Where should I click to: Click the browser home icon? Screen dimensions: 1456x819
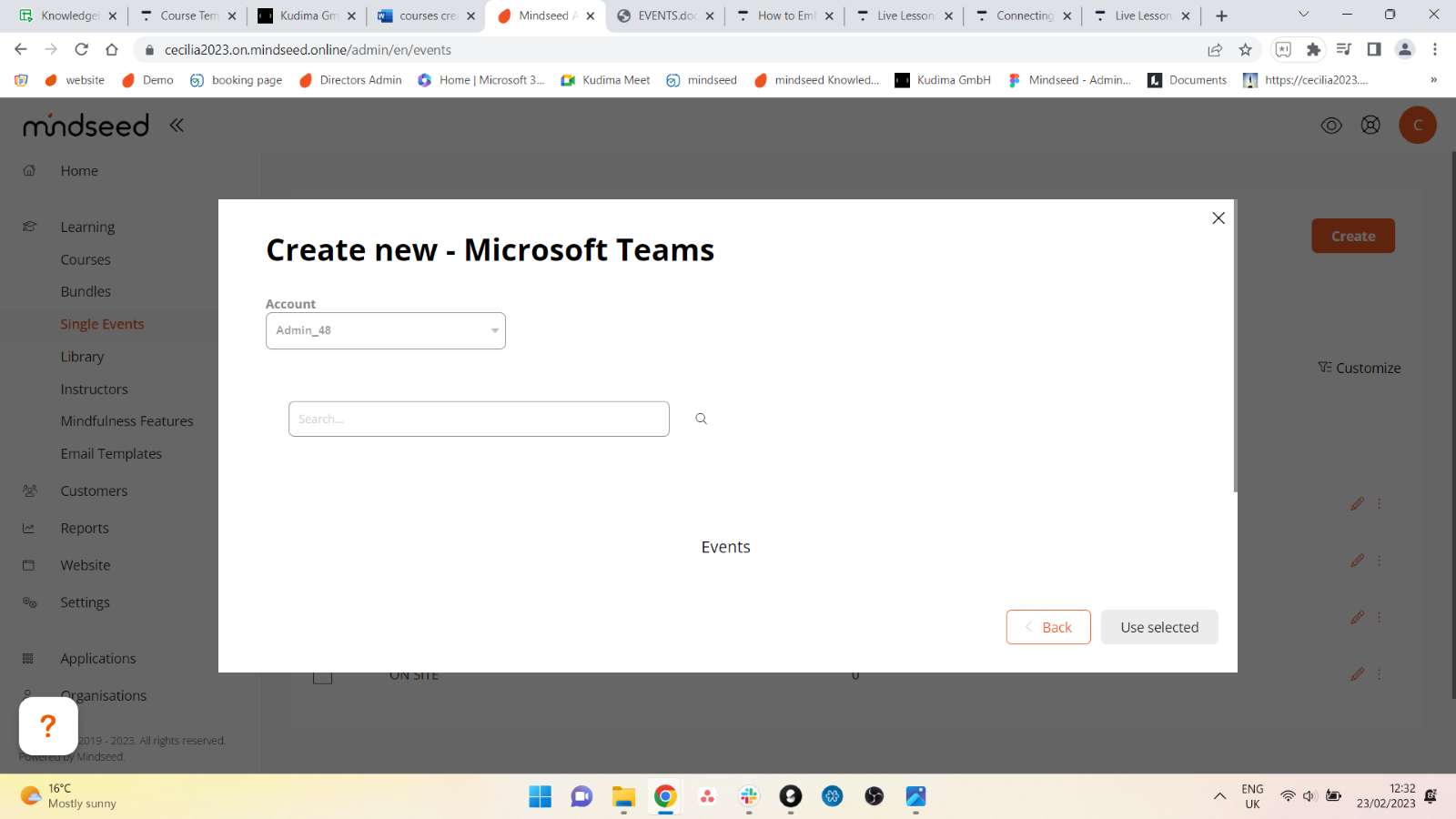(112, 49)
